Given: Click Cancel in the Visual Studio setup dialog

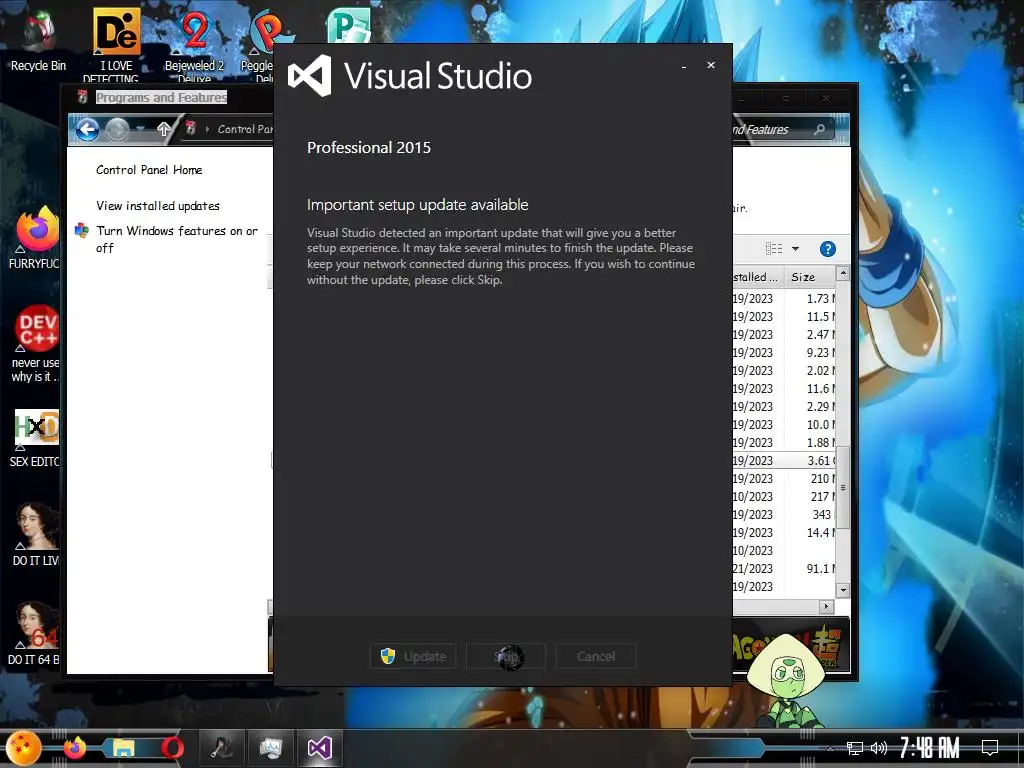Looking at the screenshot, I should (596, 656).
